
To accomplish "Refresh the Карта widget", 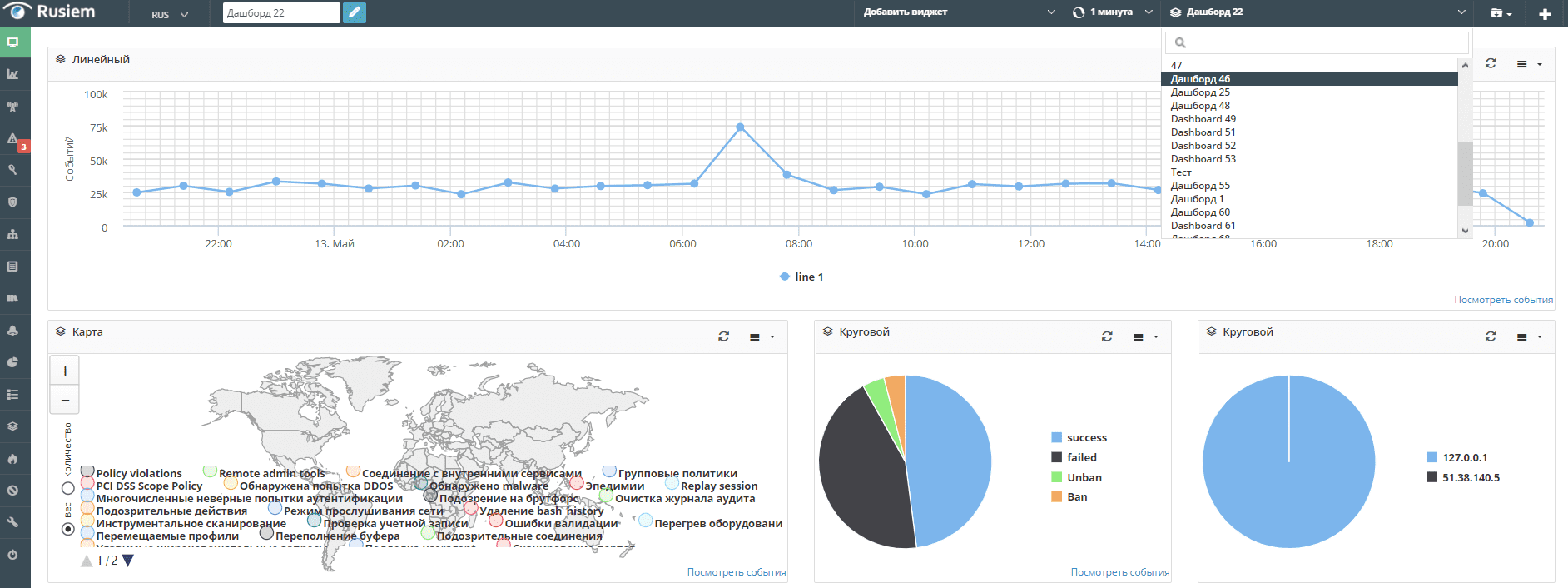I will 723,336.
